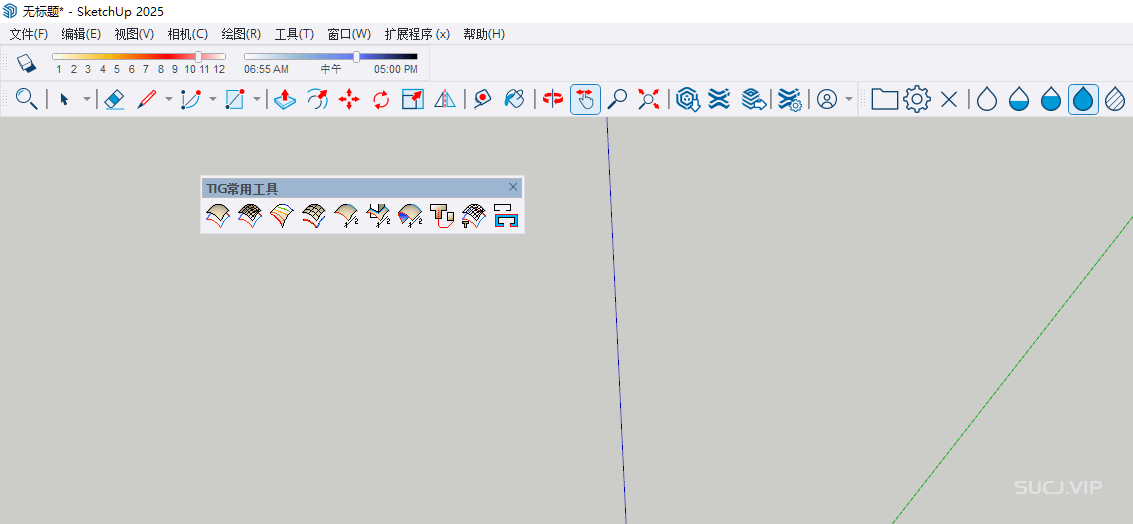Open the gear settings icon
This screenshot has height=524, width=1133.
917,99
